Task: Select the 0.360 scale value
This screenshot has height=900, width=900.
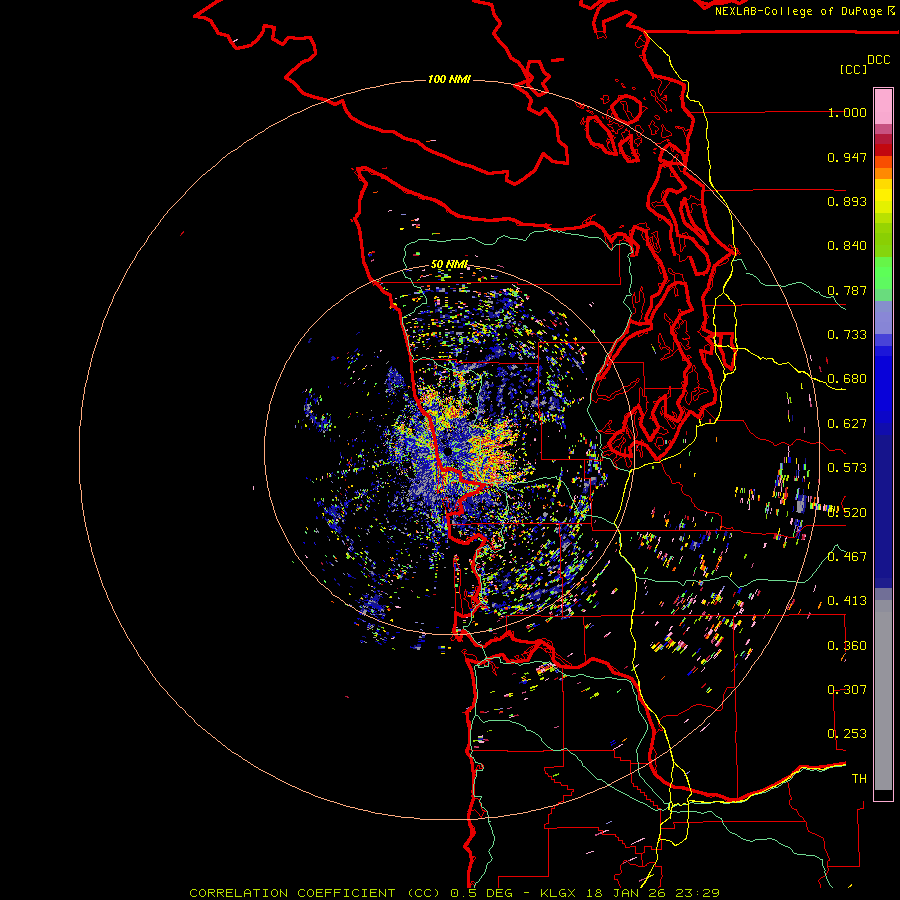Action: [847, 646]
